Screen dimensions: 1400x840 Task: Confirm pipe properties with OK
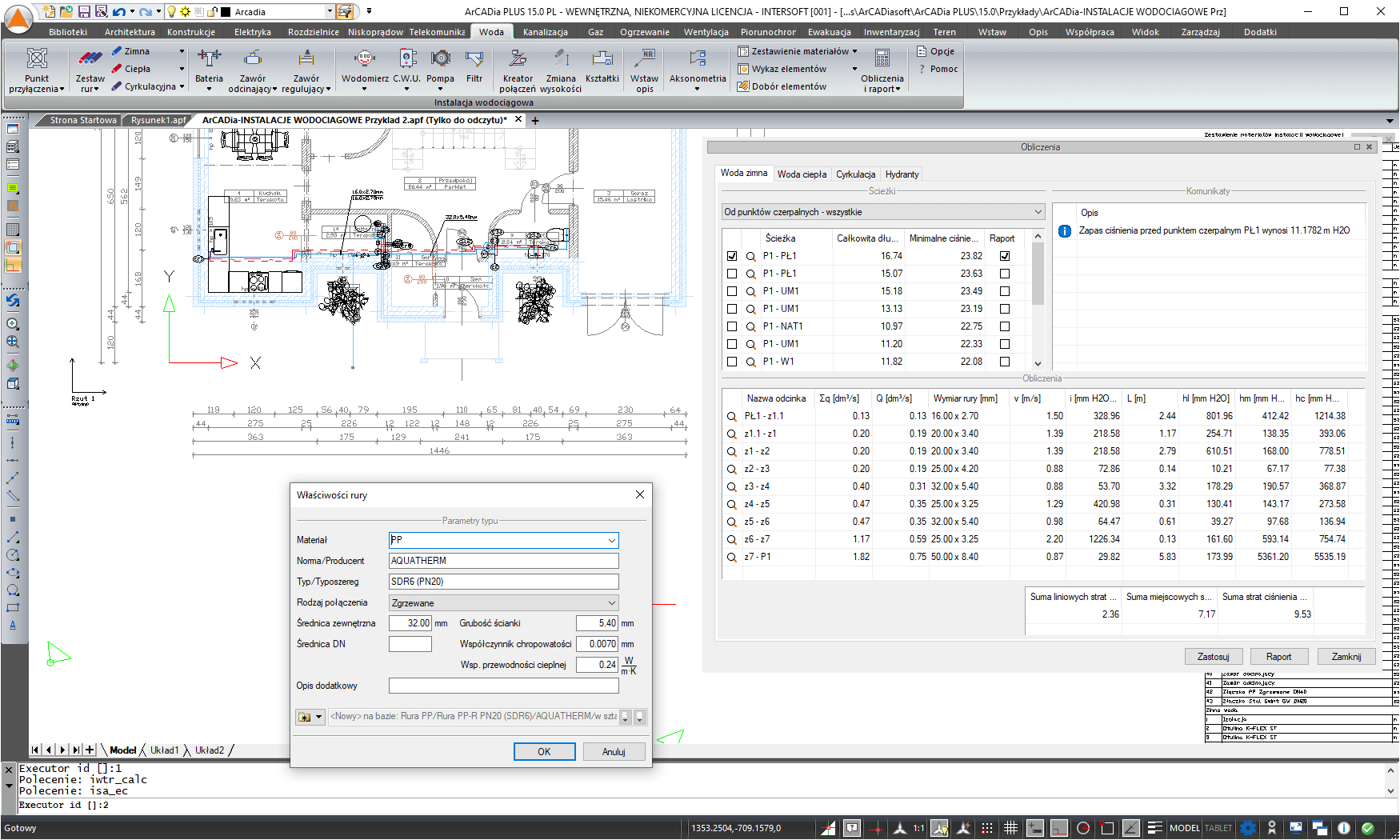click(545, 751)
